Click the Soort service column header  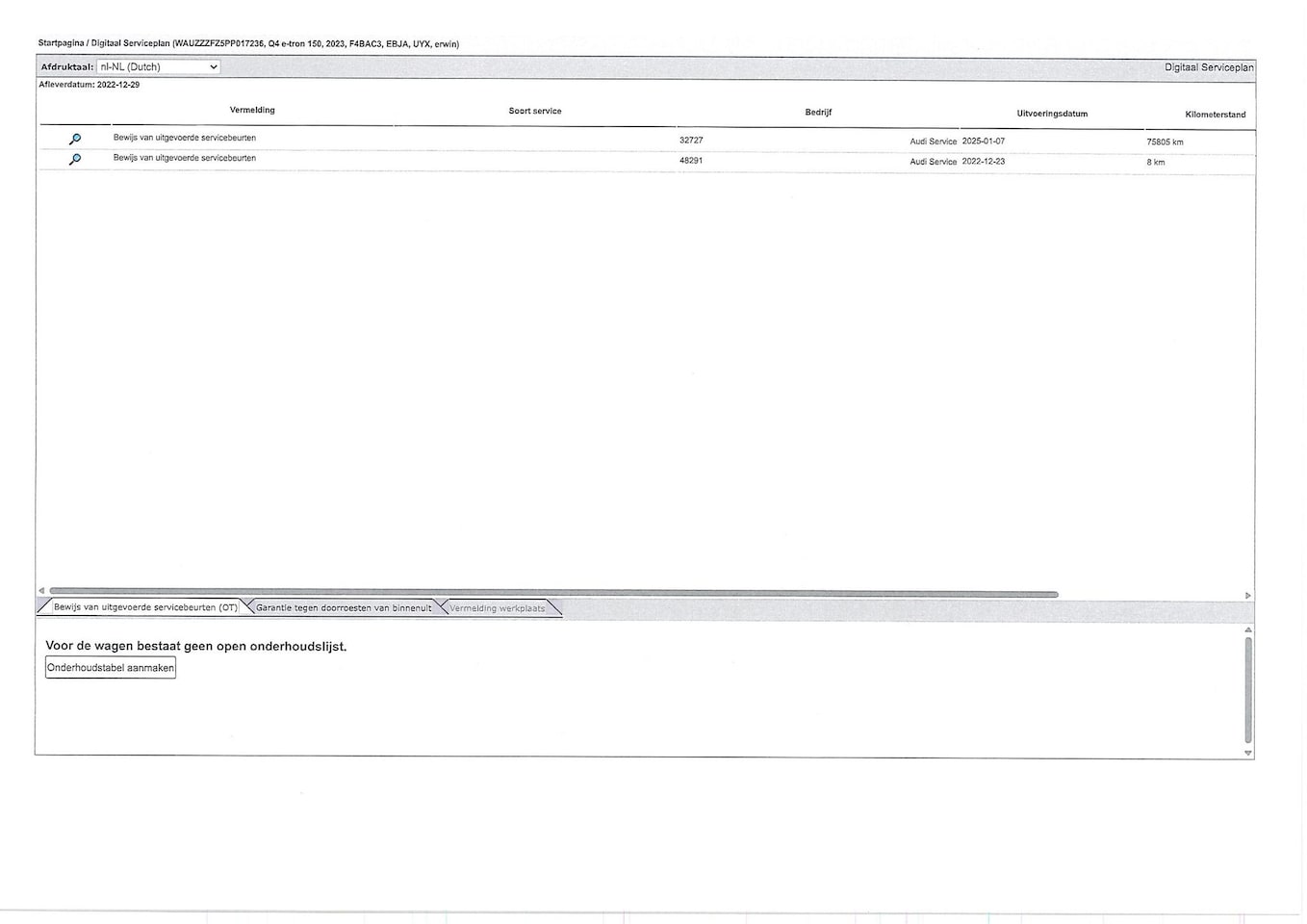(x=535, y=112)
